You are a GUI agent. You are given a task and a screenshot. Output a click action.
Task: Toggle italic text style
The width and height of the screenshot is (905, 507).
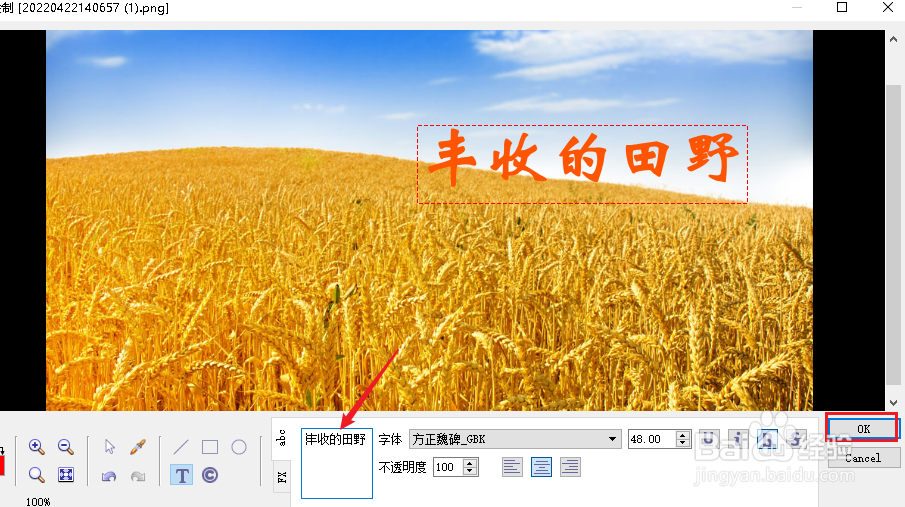[x=738, y=439]
